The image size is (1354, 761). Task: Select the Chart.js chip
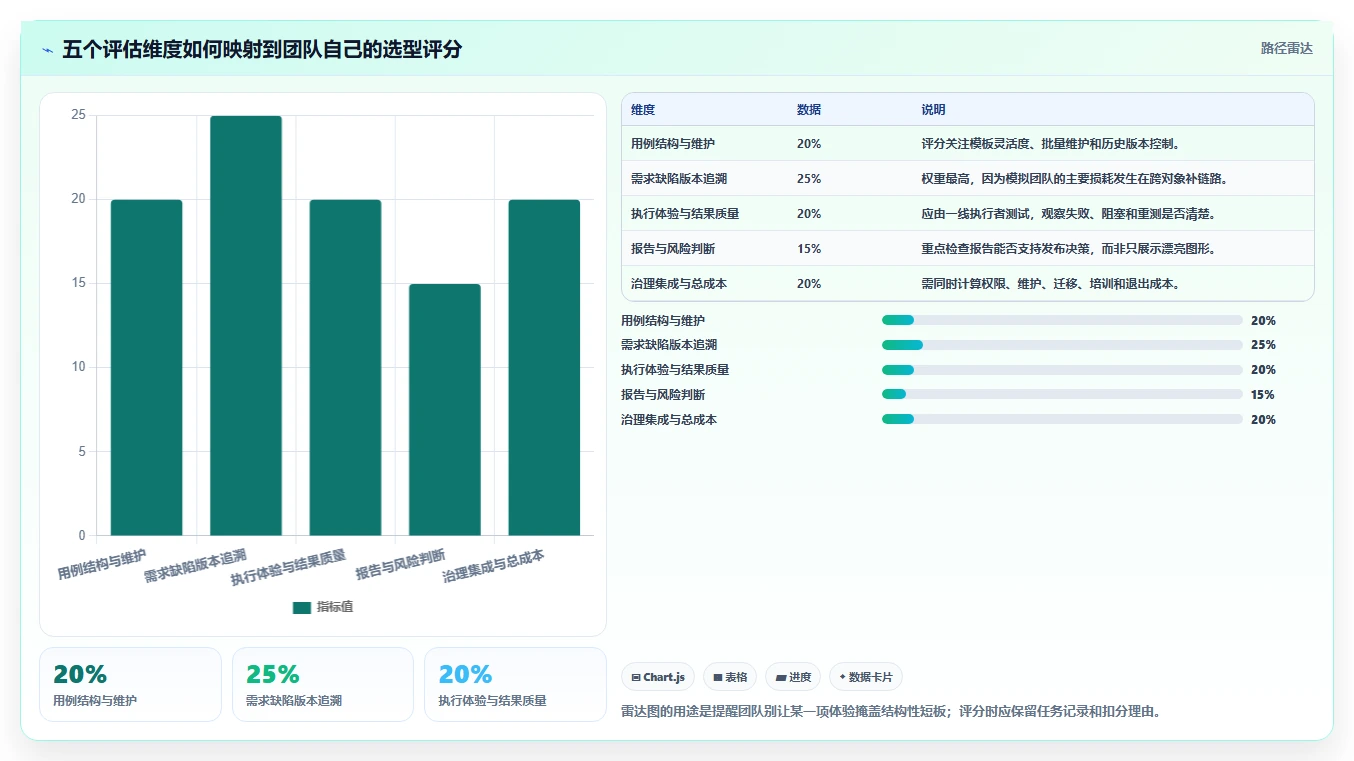(x=658, y=677)
